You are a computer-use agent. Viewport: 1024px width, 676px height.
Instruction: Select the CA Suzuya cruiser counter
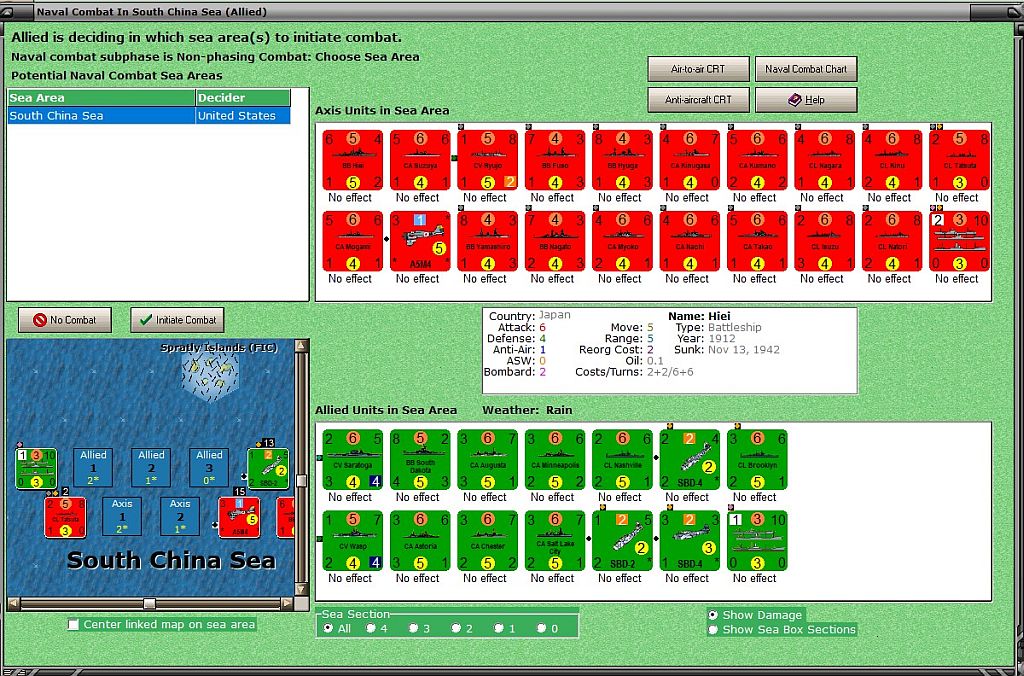[x=420, y=160]
